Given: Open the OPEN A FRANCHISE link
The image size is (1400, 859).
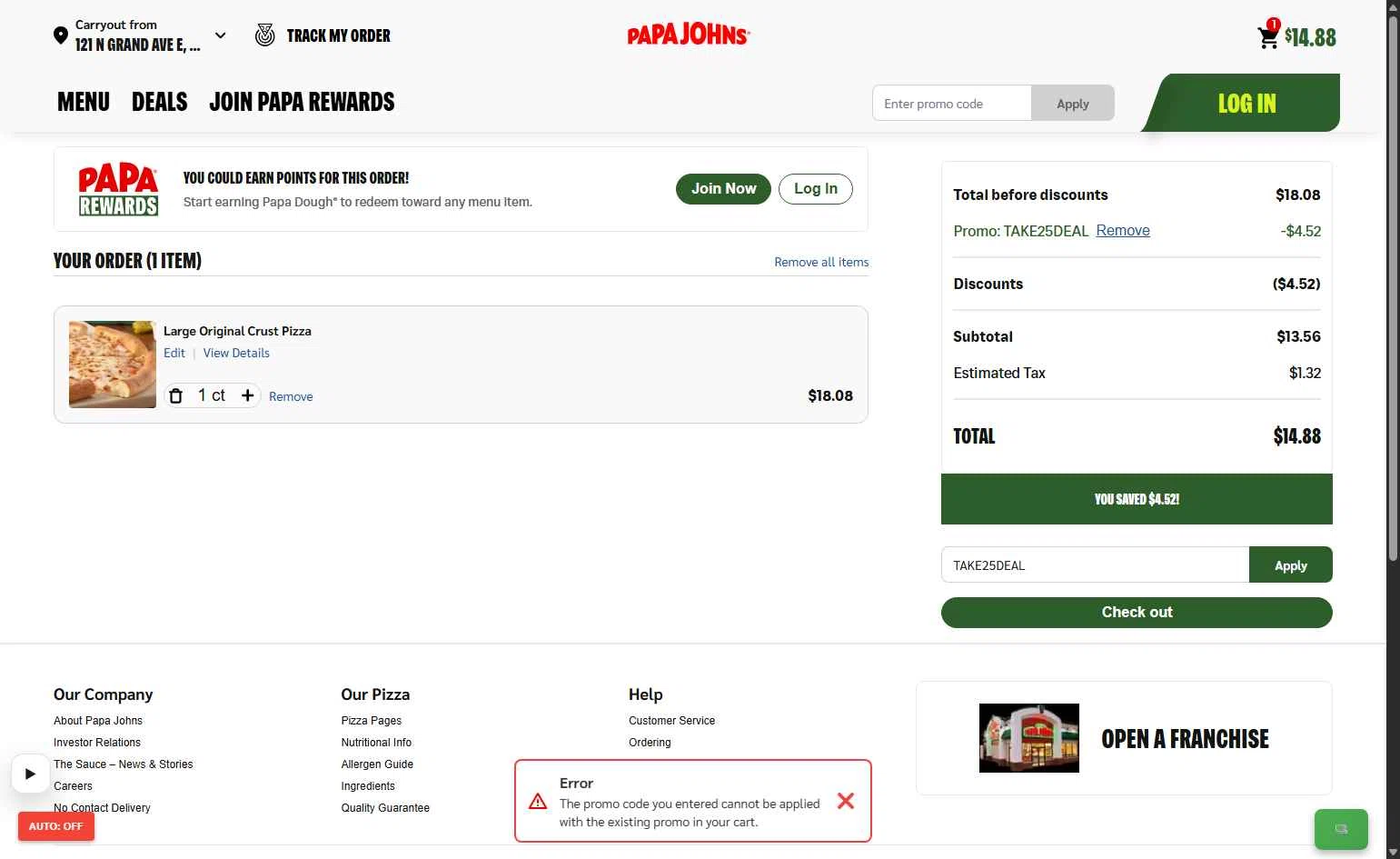Looking at the screenshot, I should tap(1185, 739).
